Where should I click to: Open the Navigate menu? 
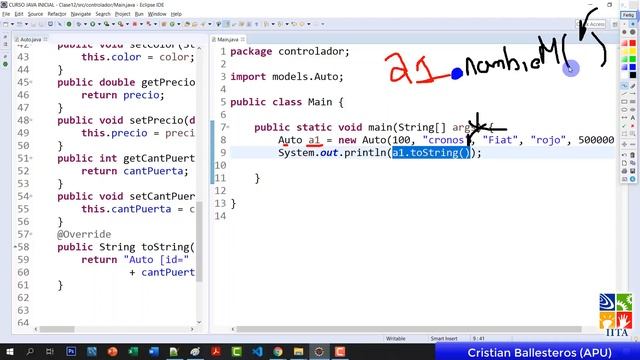81,14
